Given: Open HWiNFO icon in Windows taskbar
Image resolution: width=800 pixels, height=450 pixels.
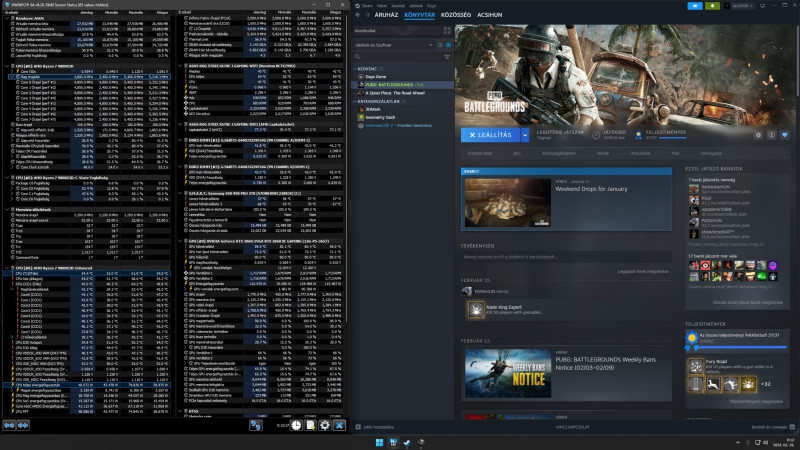Looking at the screenshot, I should (393, 442).
